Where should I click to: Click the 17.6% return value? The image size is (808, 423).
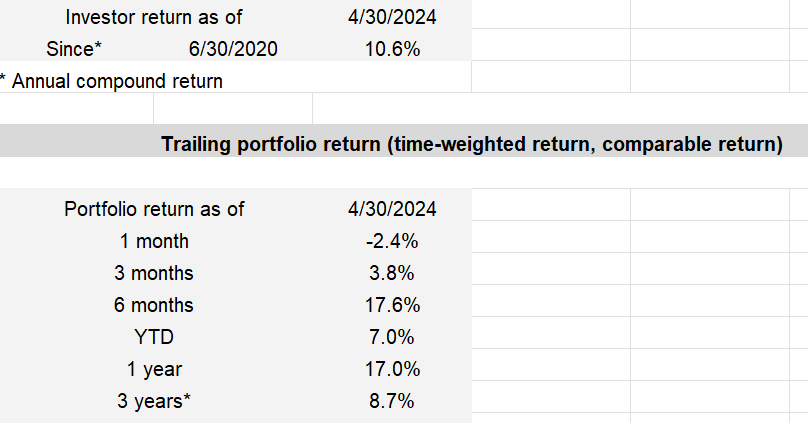pos(391,305)
